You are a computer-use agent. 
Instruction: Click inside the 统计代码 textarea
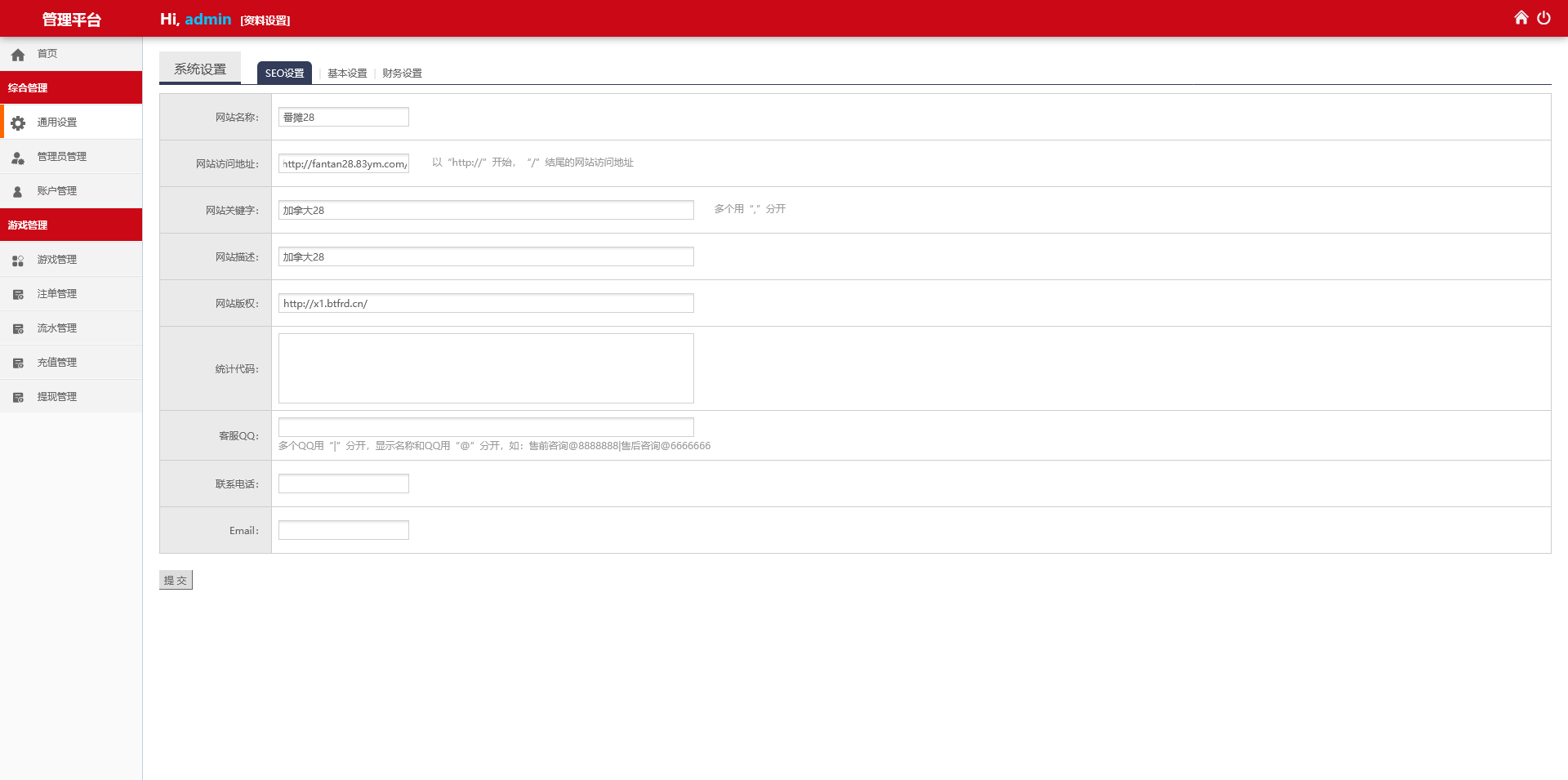point(486,368)
